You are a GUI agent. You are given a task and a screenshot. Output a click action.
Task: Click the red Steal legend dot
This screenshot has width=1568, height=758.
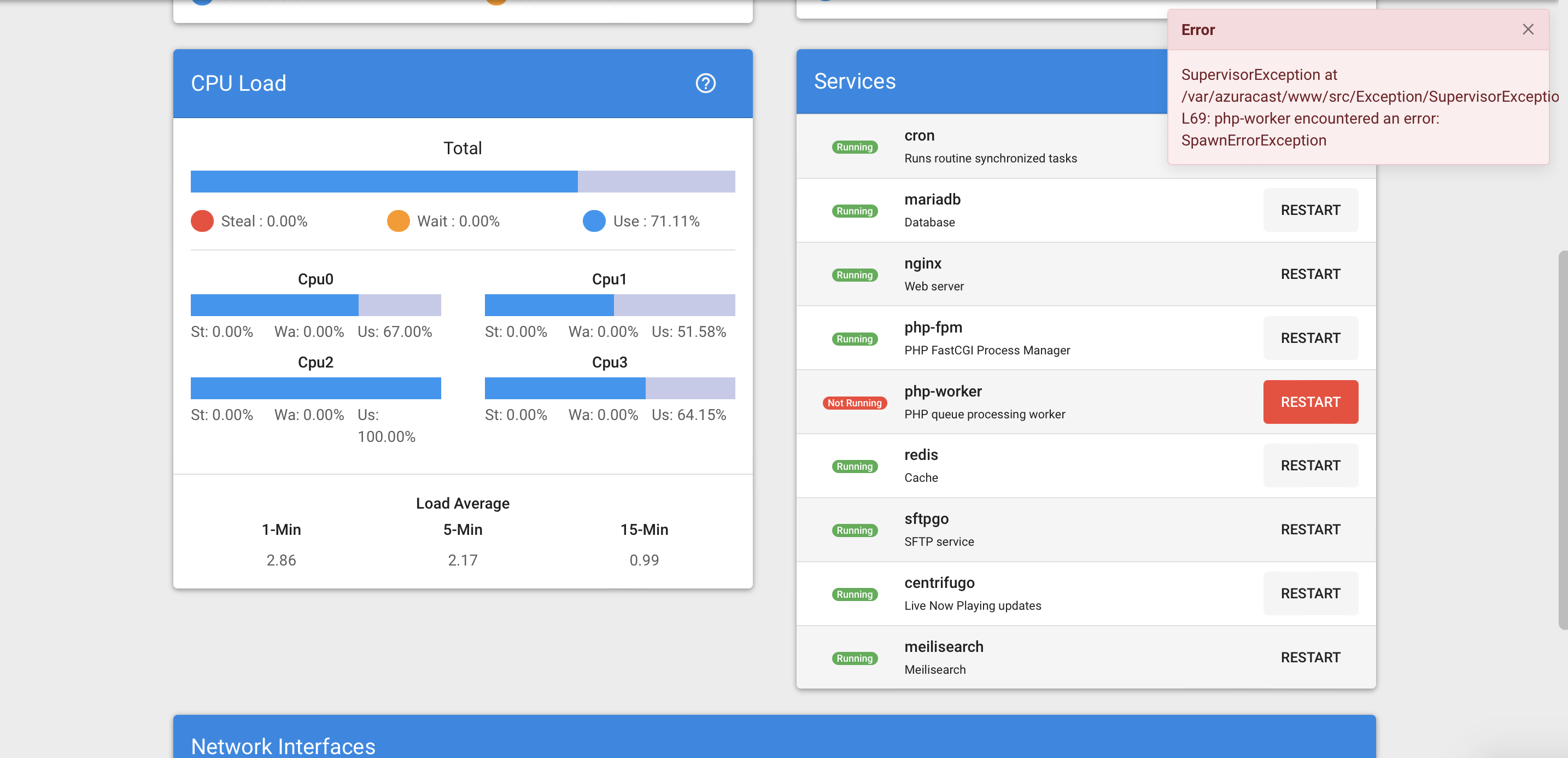pos(202,221)
